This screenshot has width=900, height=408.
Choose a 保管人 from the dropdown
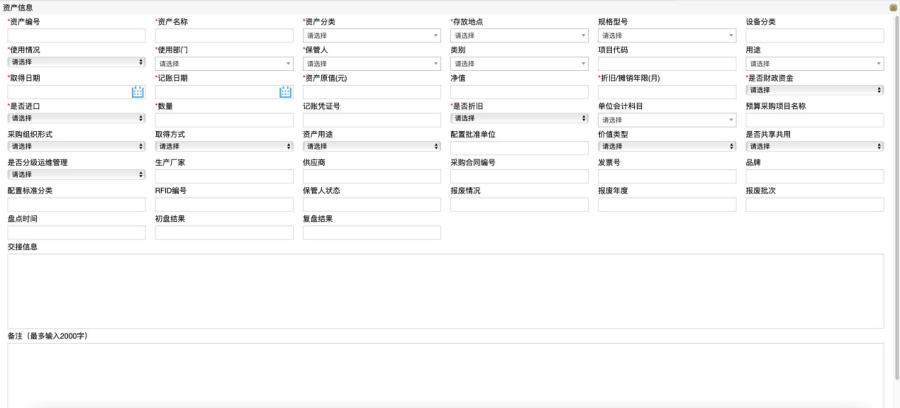click(371, 63)
